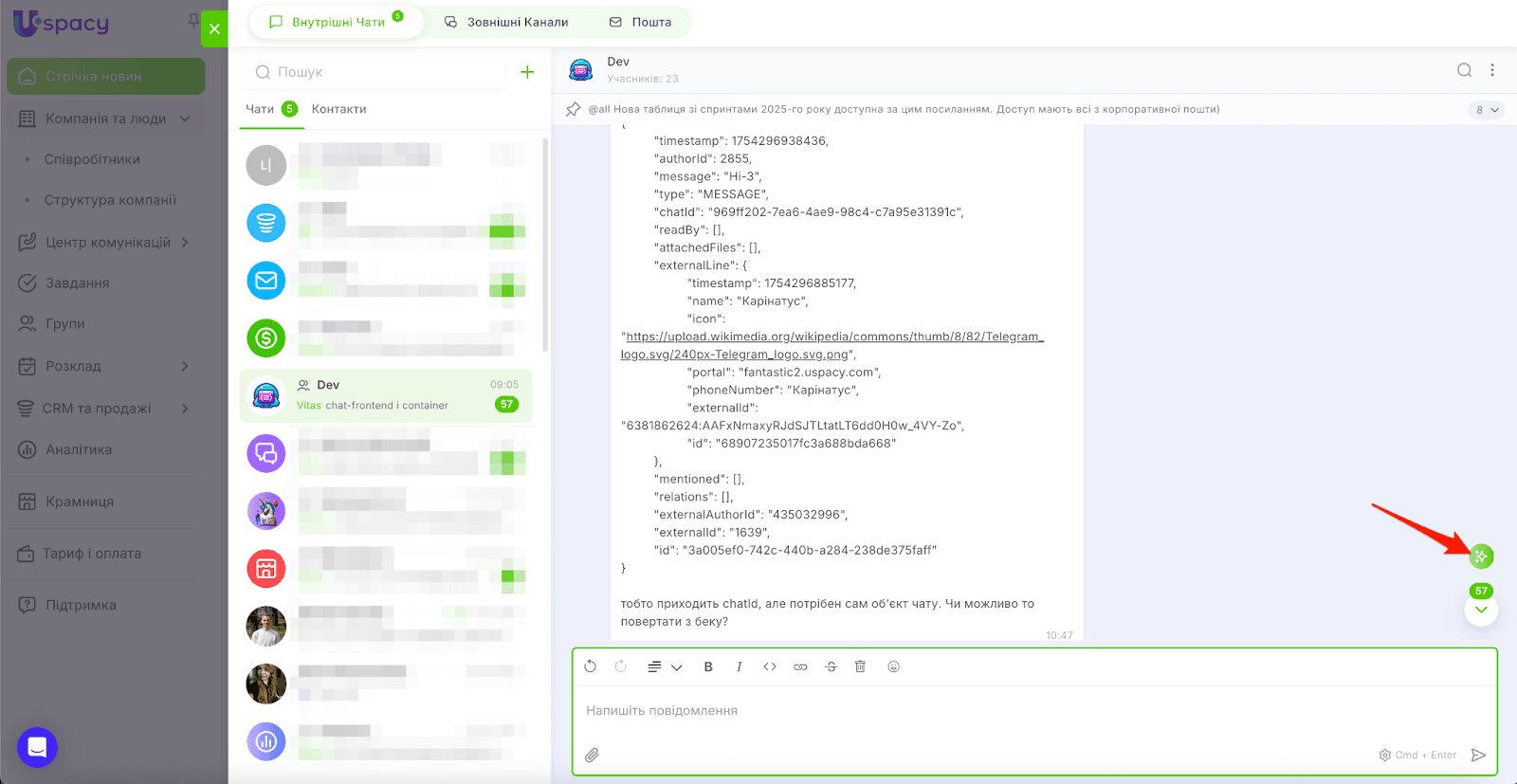Switch to the Зовнішні Канали tab

(506, 22)
